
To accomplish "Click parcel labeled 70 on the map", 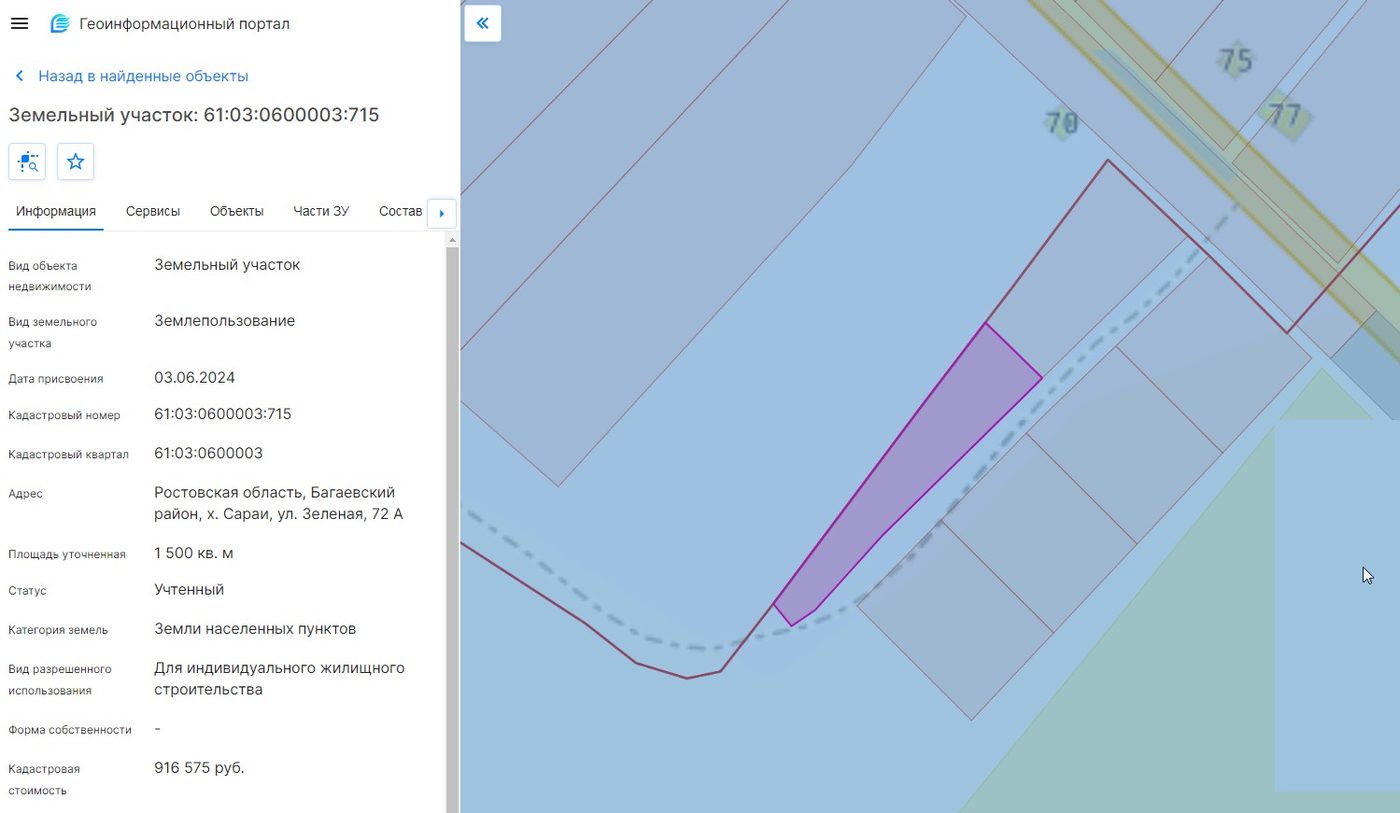I will pyautogui.click(x=1061, y=123).
